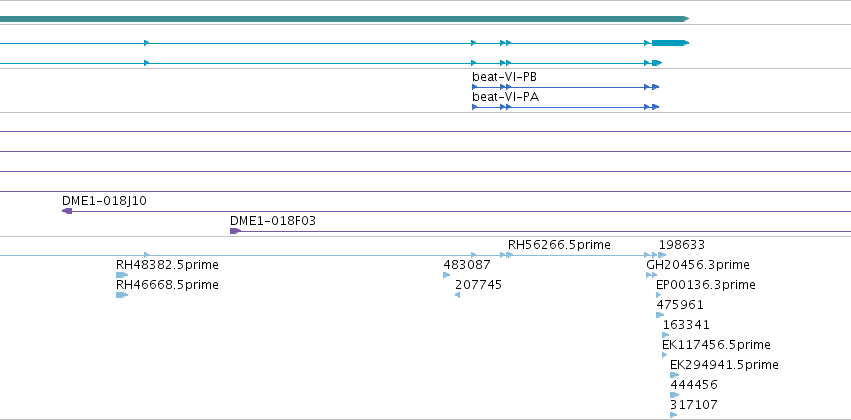Click the small arrow below EK117456.5prime
Screen dimensions: 851x420
coord(664,355)
